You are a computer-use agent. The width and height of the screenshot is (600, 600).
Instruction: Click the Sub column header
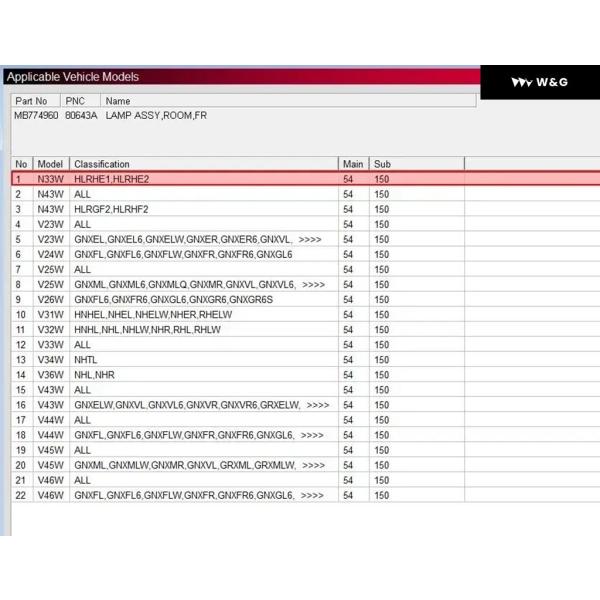coord(382,164)
